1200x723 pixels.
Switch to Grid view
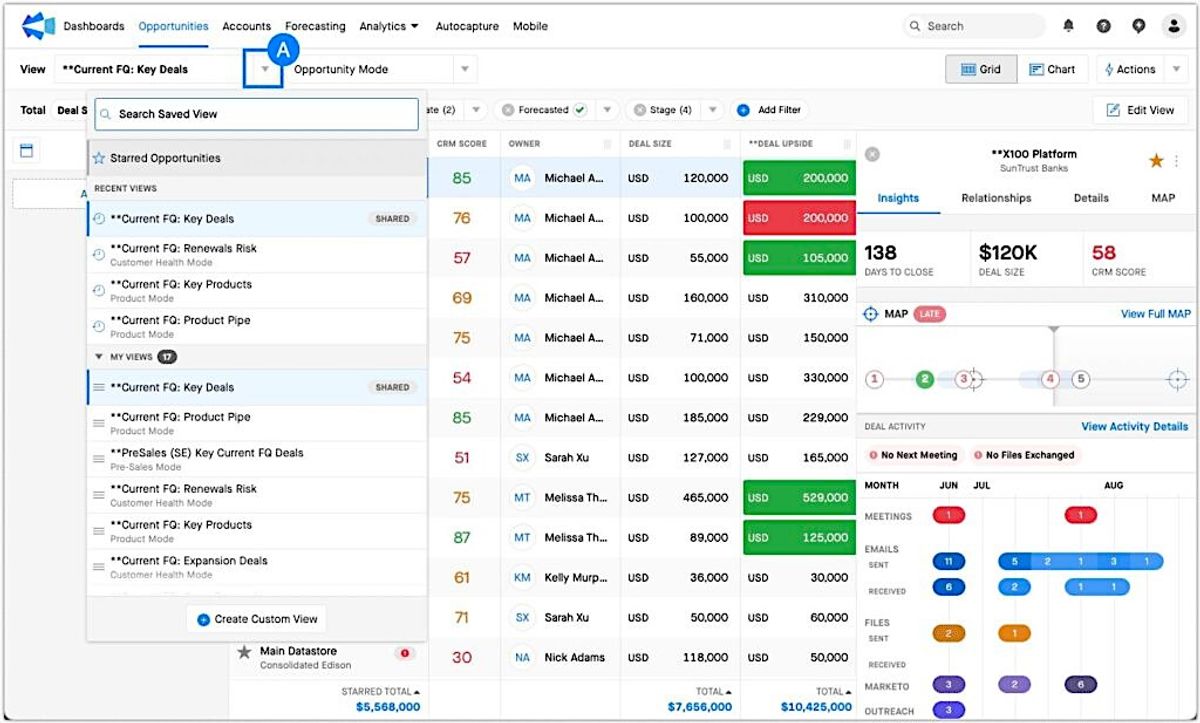click(x=981, y=69)
